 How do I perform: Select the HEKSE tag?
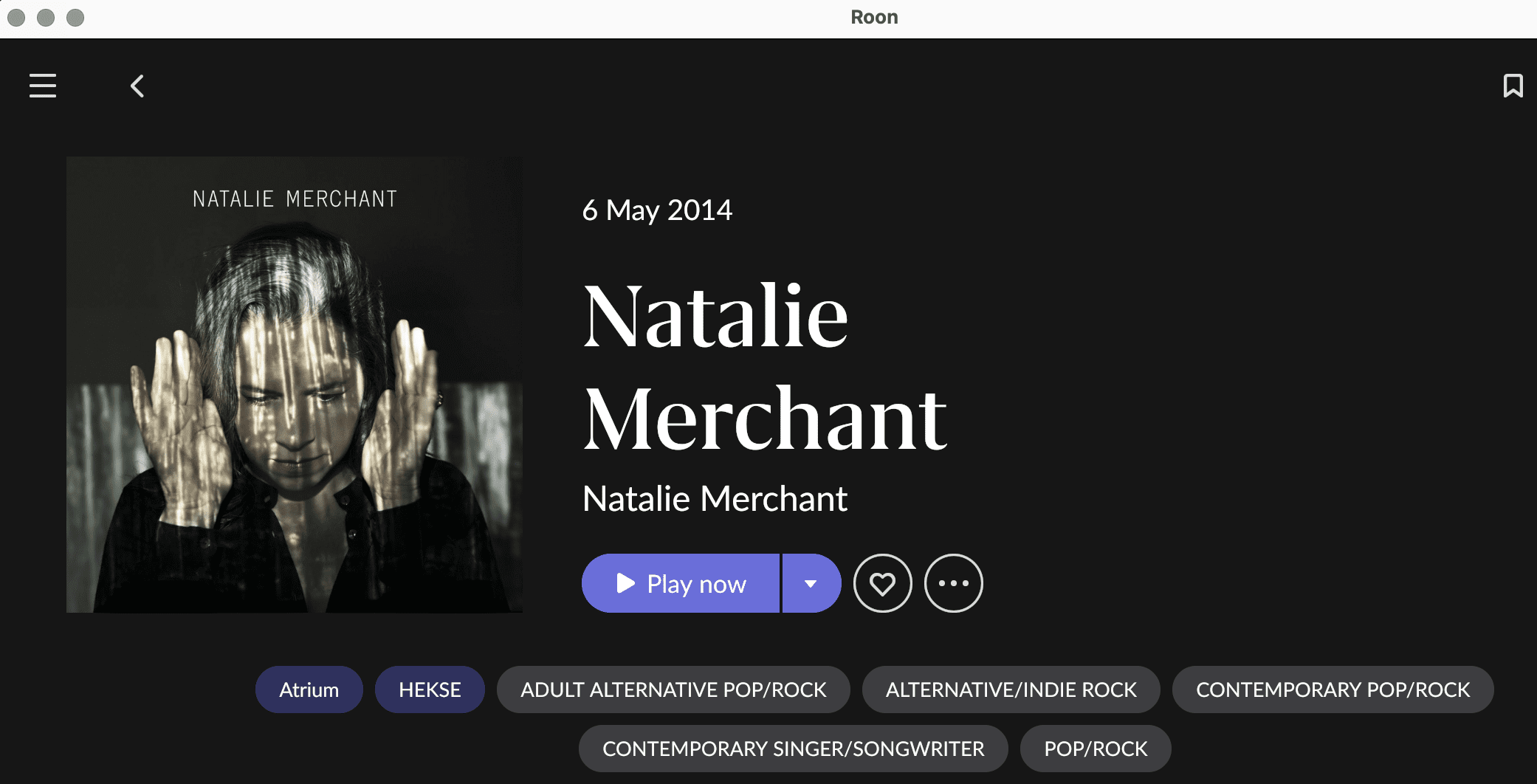[x=430, y=690]
